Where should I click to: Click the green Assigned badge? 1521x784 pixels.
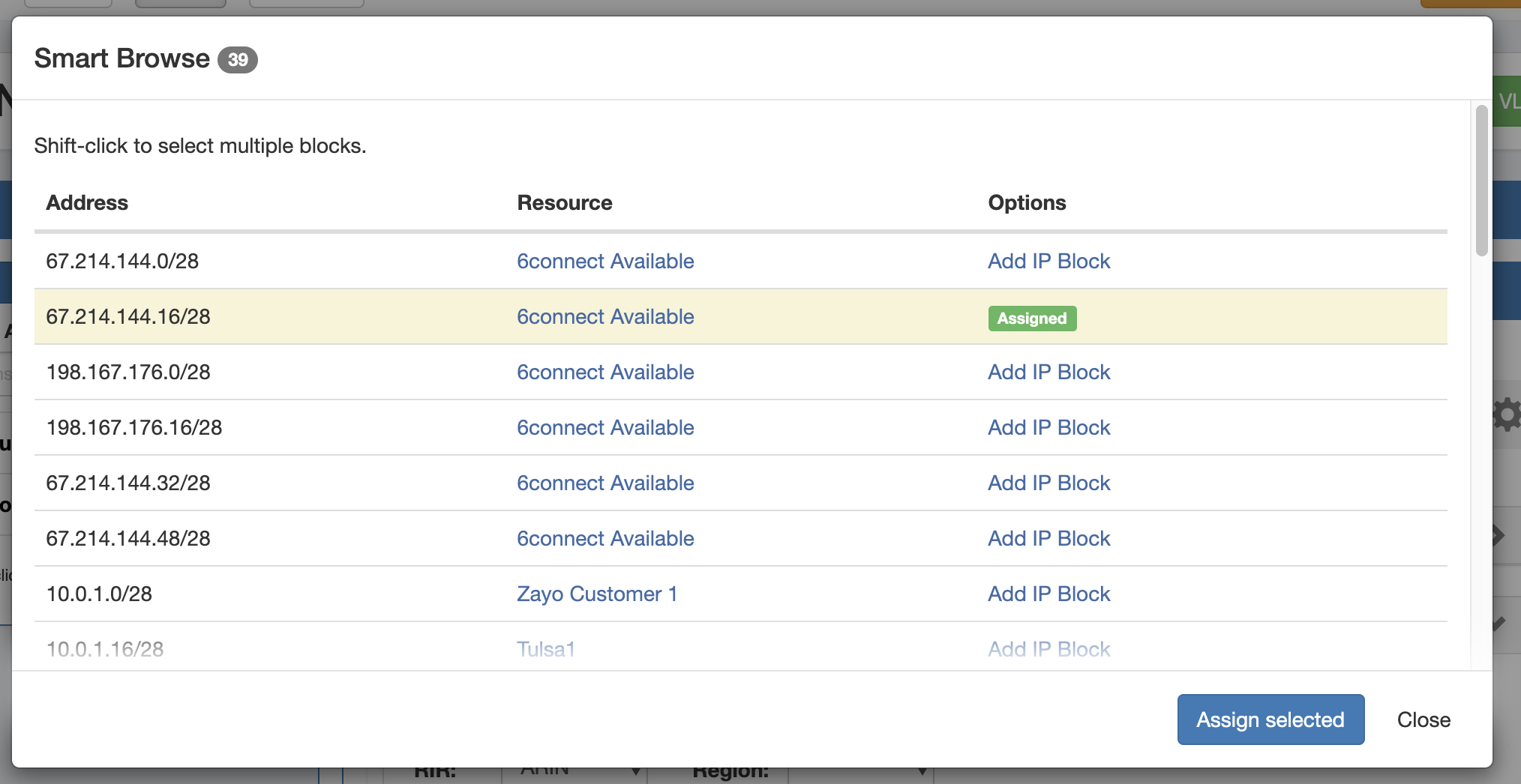pyautogui.click(x=1032, y=318)
